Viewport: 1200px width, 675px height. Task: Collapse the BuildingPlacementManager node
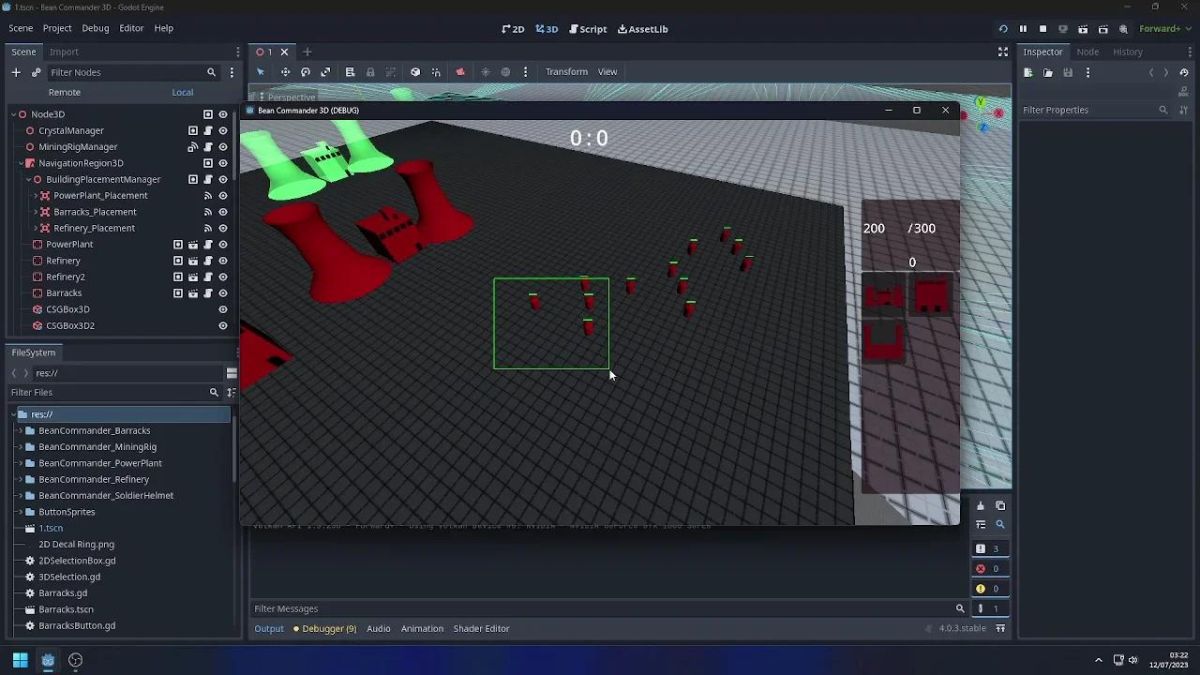29,180
